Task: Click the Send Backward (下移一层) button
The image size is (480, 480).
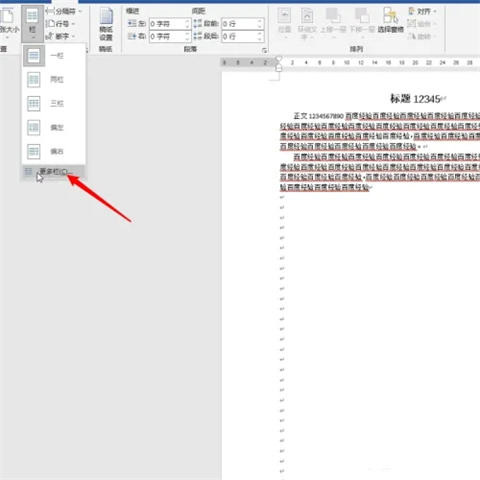Action: [362, 24]
